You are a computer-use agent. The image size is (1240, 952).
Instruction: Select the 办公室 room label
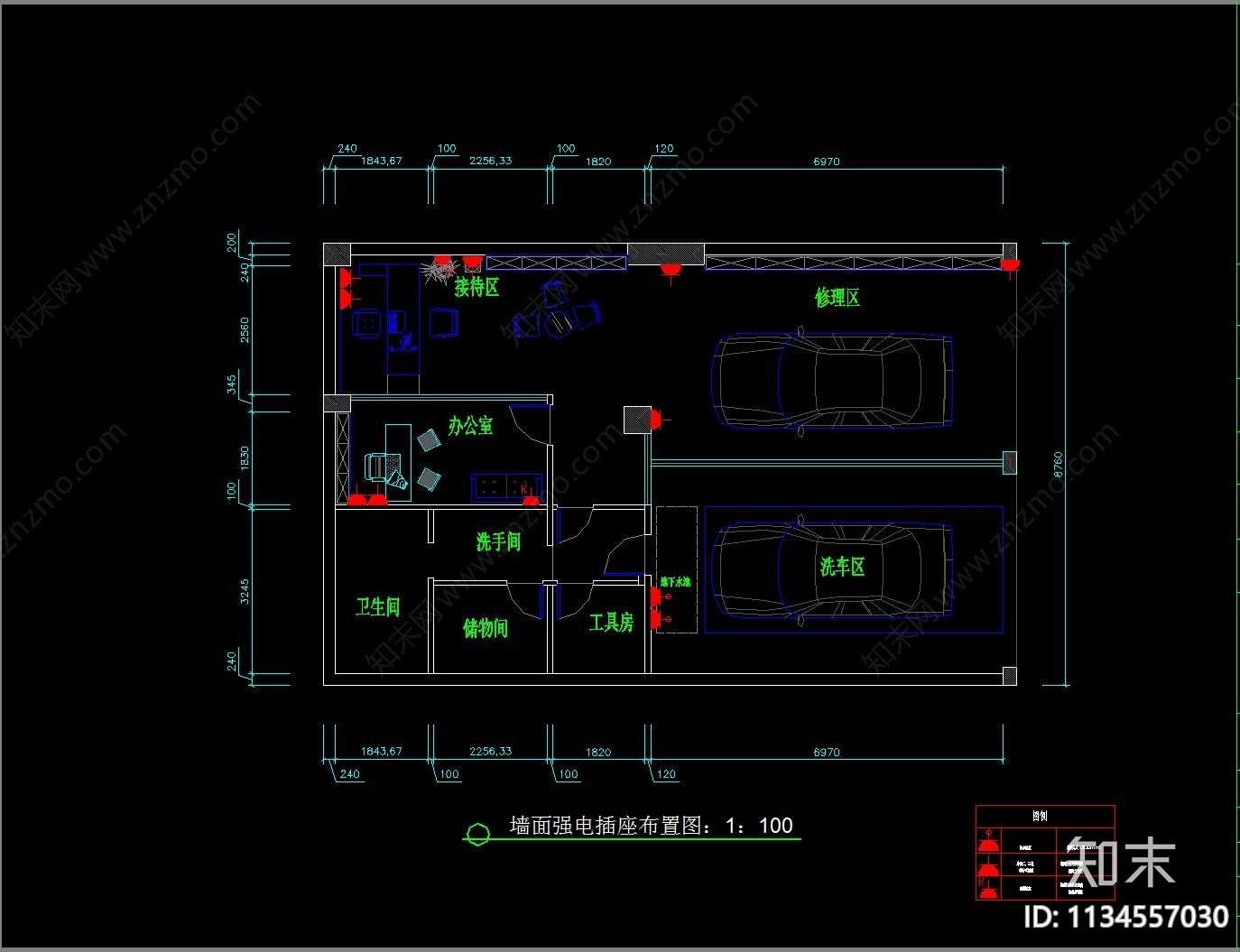click(470, 425)
